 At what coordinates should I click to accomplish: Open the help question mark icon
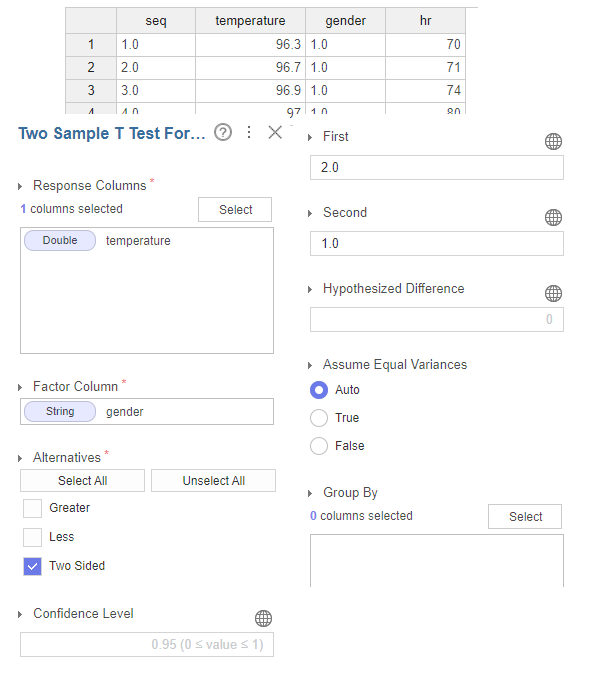coord(223,132)
